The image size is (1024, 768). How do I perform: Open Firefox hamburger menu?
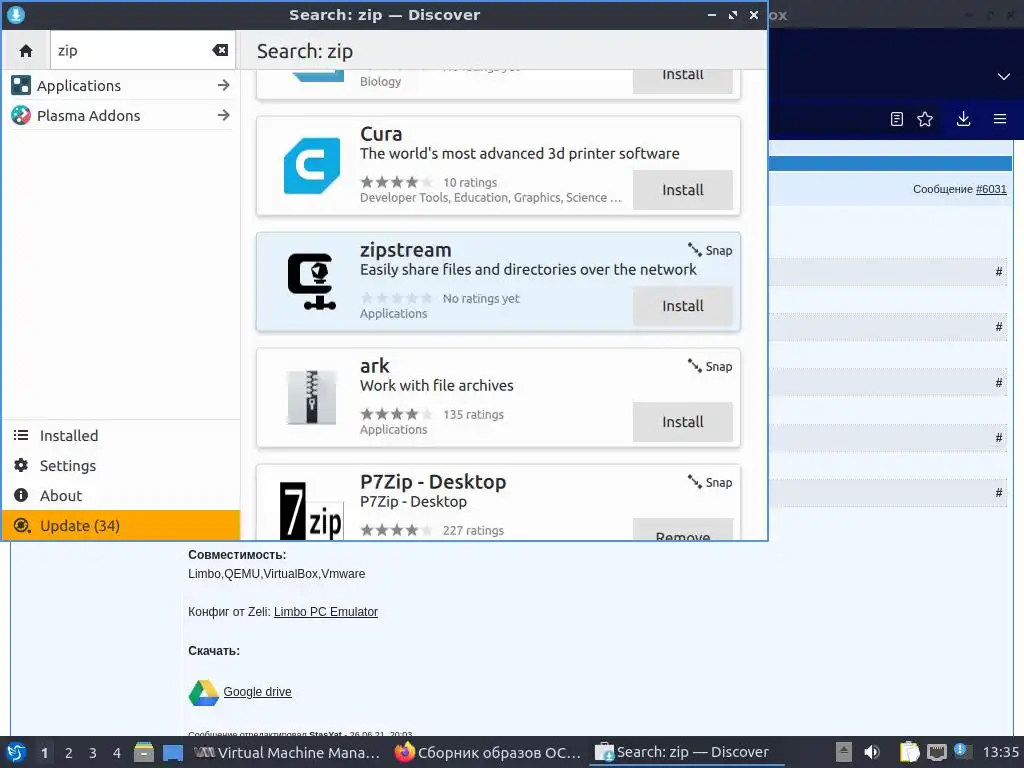click(1000, 119)
